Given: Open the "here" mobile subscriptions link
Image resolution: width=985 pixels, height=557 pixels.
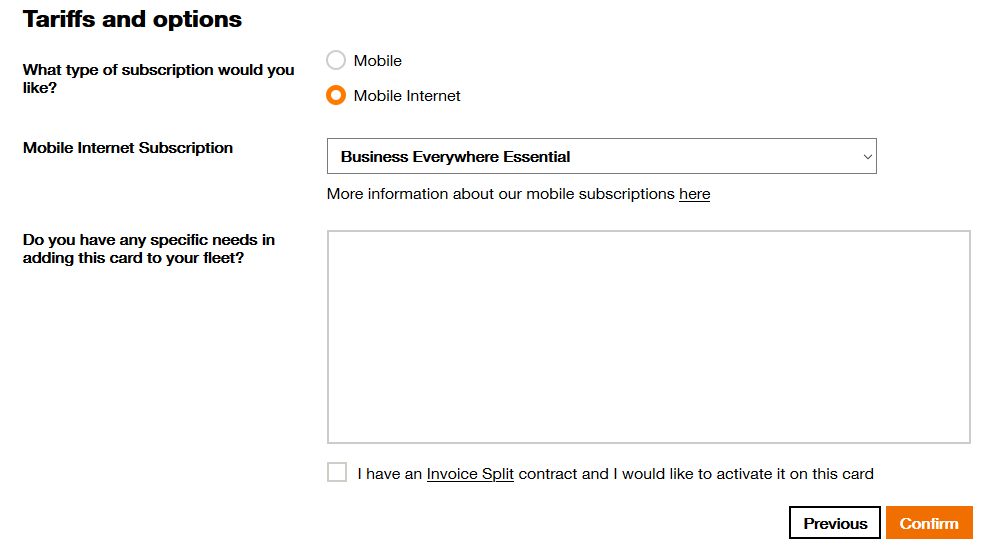Looking at the screenshot, I should [694, 194].
